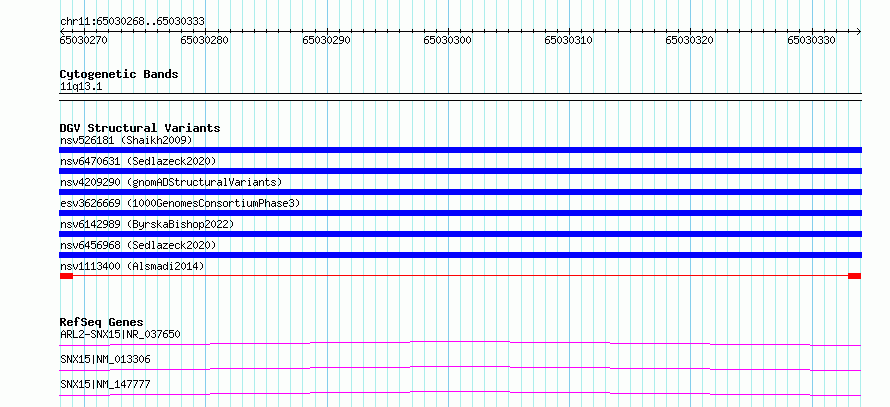Viewport: 890px width, 407px height.
Task: Select variant nsv526181 (Shaikh2009) label
Action: [126, 140]
